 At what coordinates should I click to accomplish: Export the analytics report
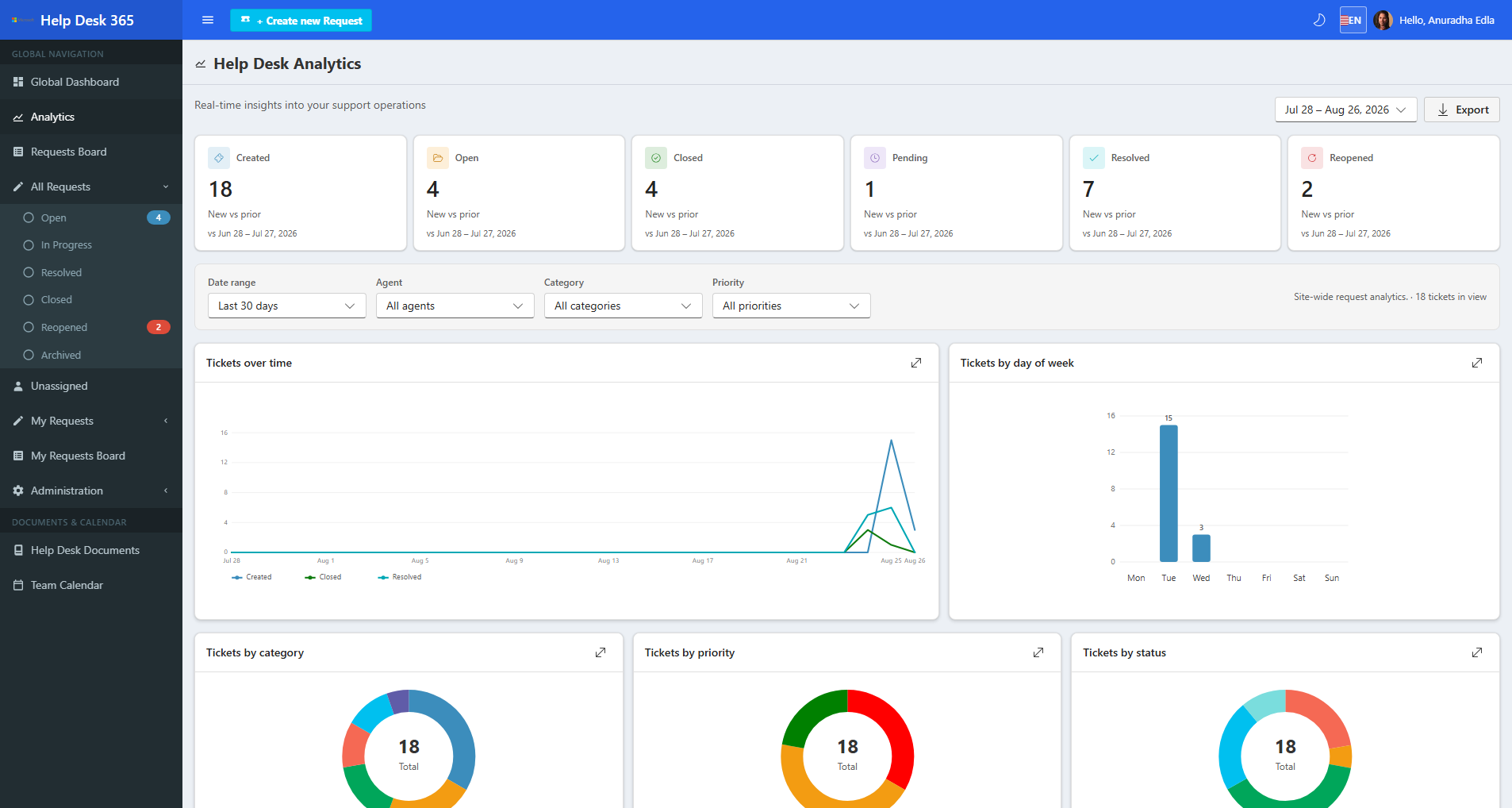[1461, 110]
